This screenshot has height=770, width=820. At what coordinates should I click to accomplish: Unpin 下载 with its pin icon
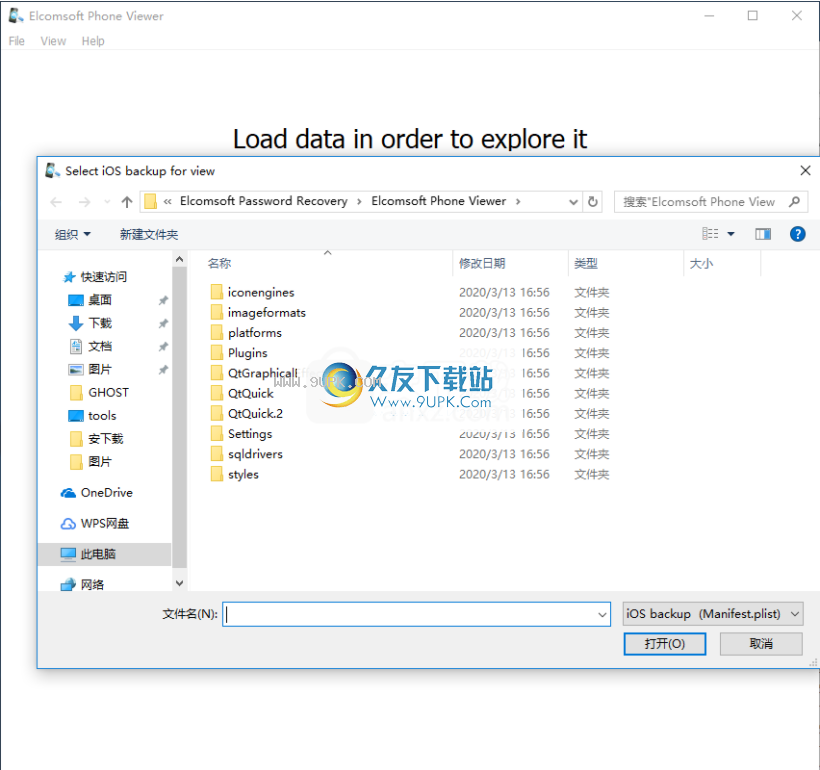pos(163,323)
